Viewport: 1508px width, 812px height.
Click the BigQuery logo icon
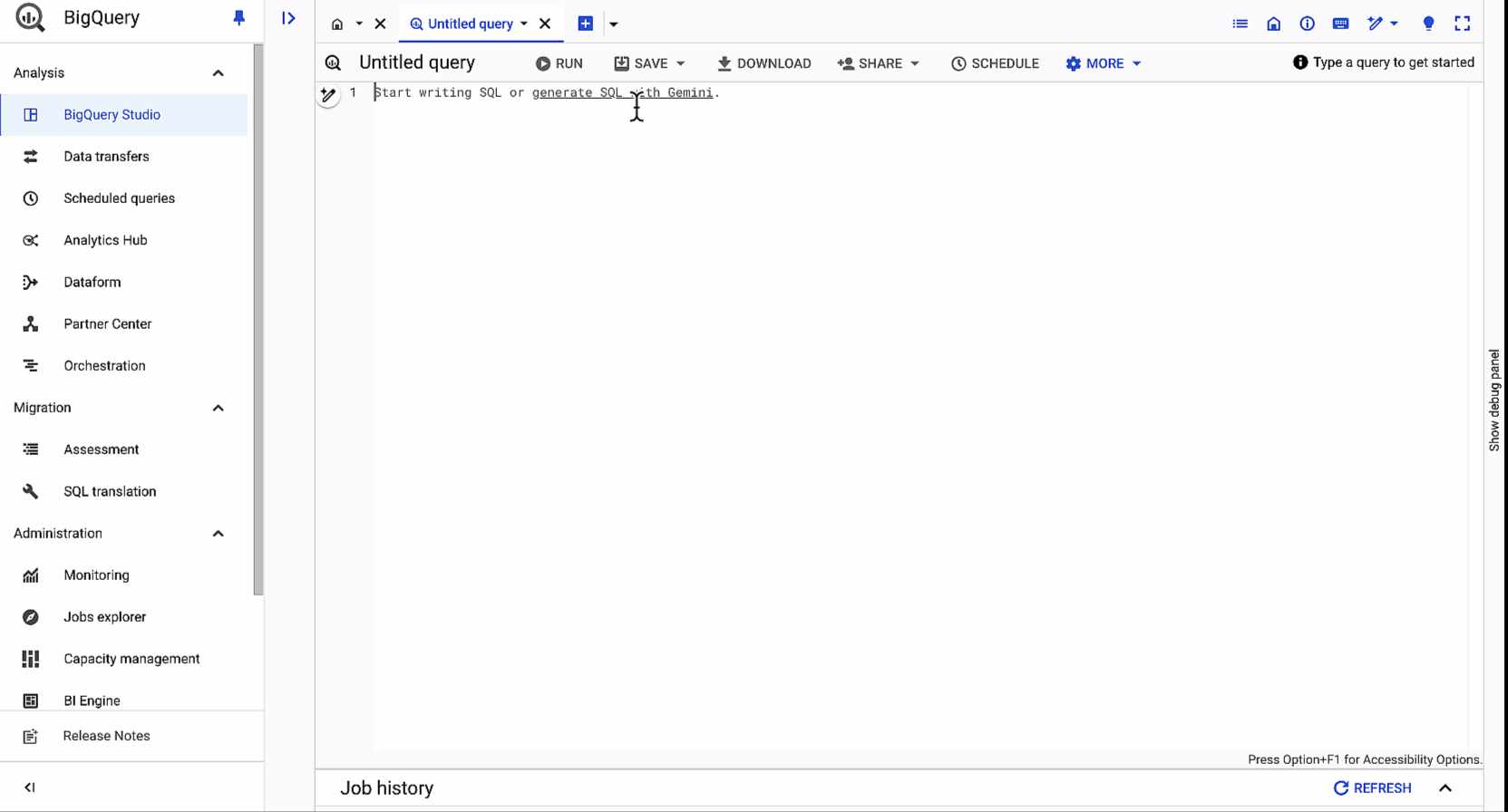pos(30,17)
